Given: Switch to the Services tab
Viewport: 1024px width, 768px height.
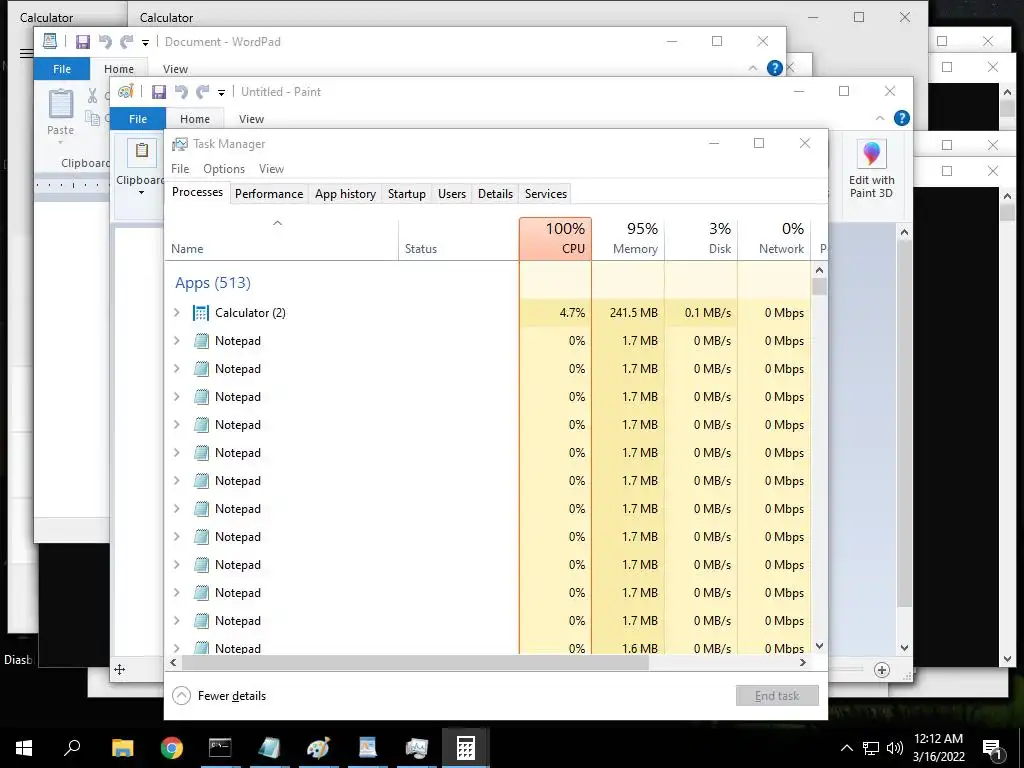Looking at the screenshot, I should coord(546,194).
